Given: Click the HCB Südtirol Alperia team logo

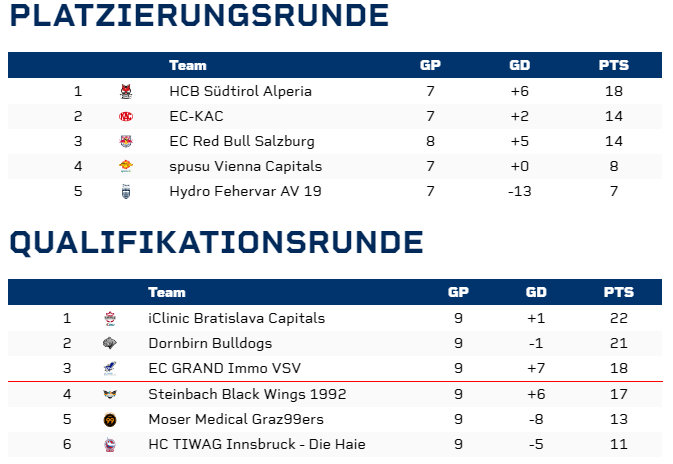Looking at the screenshot, I should tap(126, 92).
